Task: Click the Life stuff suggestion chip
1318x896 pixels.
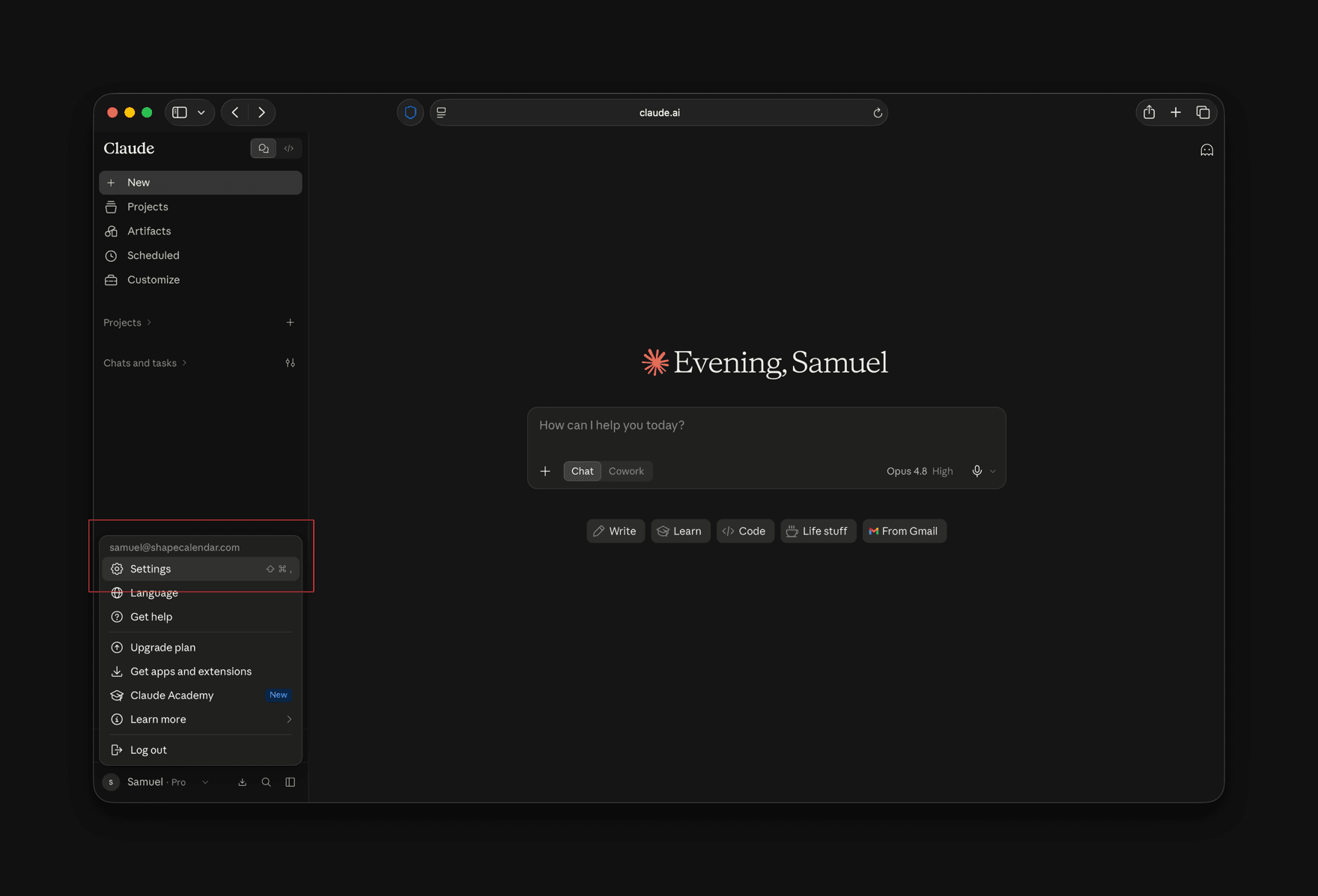Action: (818, 531)
